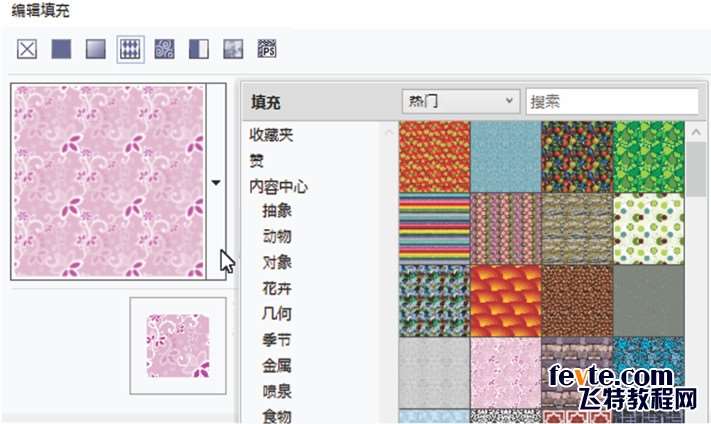The height and width of the screenshot is (424, 711).
Task: Pick the olive brushed camouflage thumbnail
Action: 577,229
